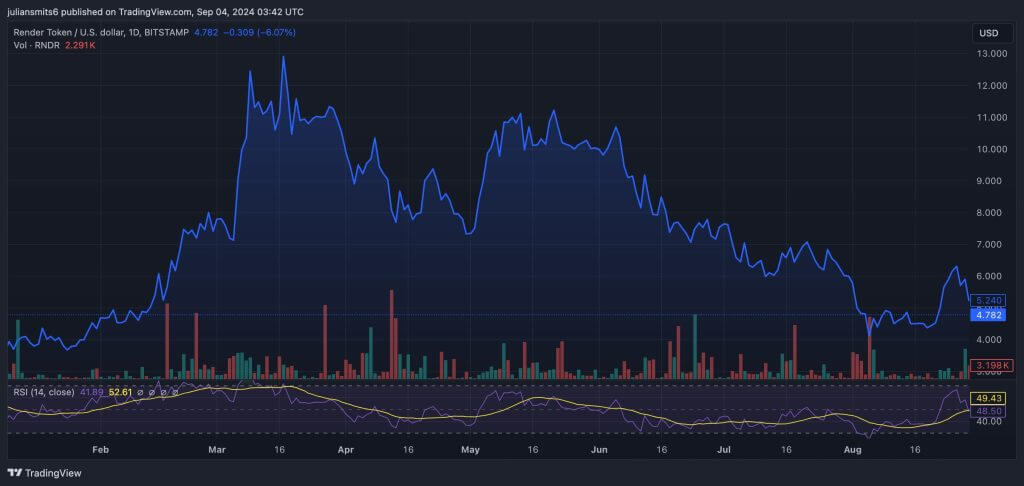Click the outlined 5.240 price tag
The width and height of the screenshot is (1024, 486).
coord(988,300)
